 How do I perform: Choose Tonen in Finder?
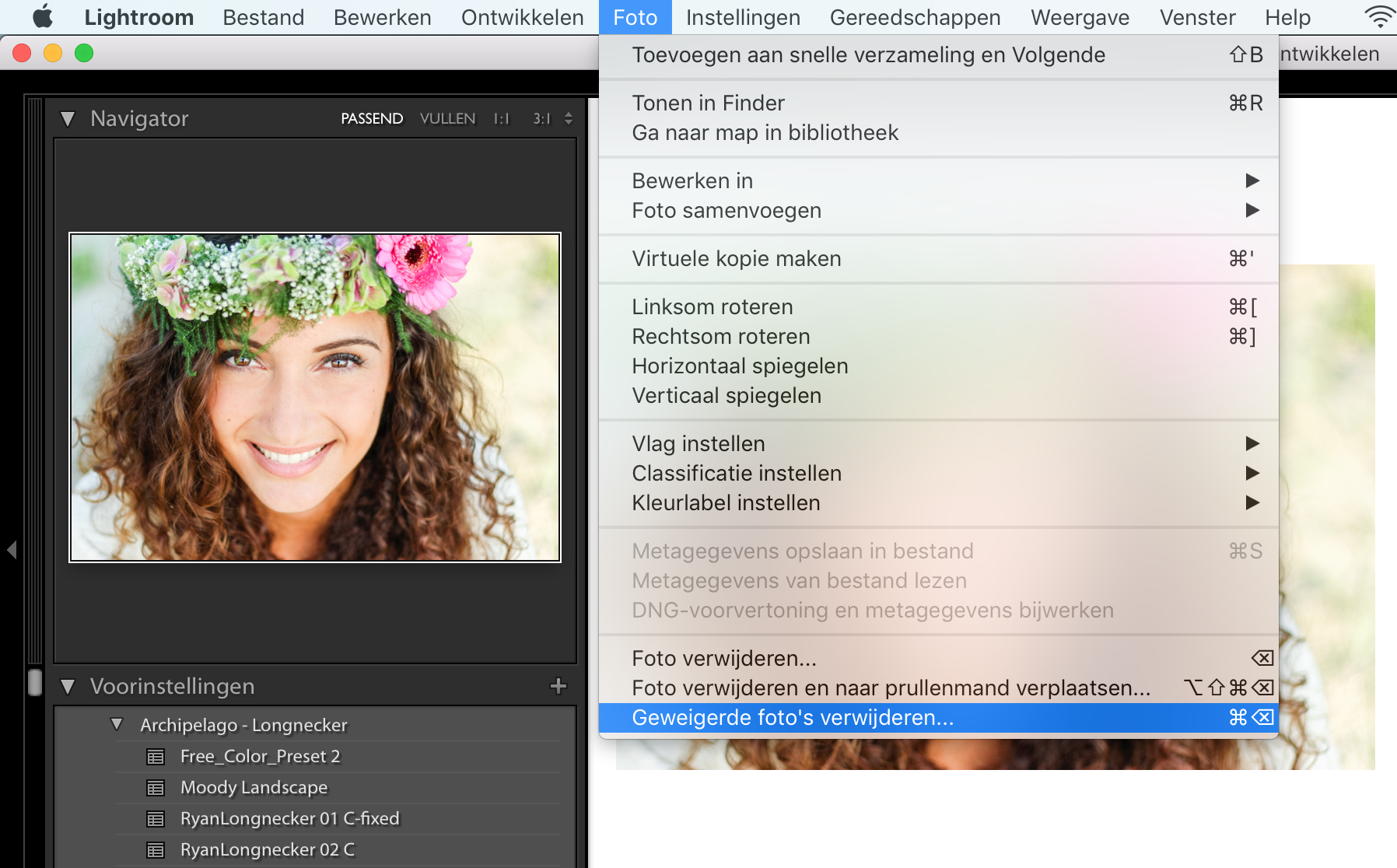click(x=939, y=103)
